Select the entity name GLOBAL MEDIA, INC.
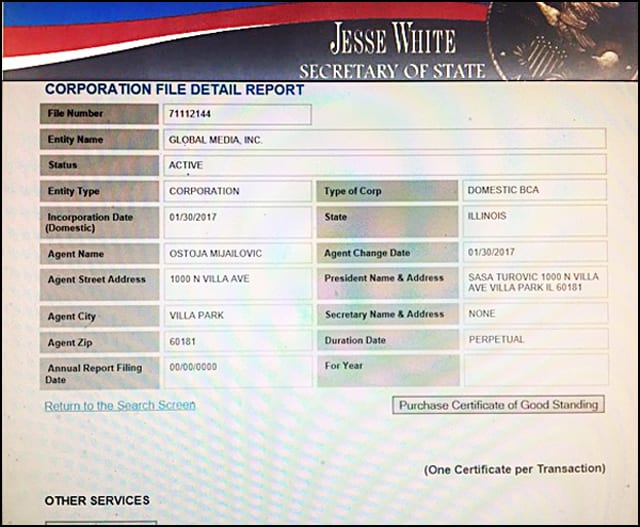 [384, 139]
